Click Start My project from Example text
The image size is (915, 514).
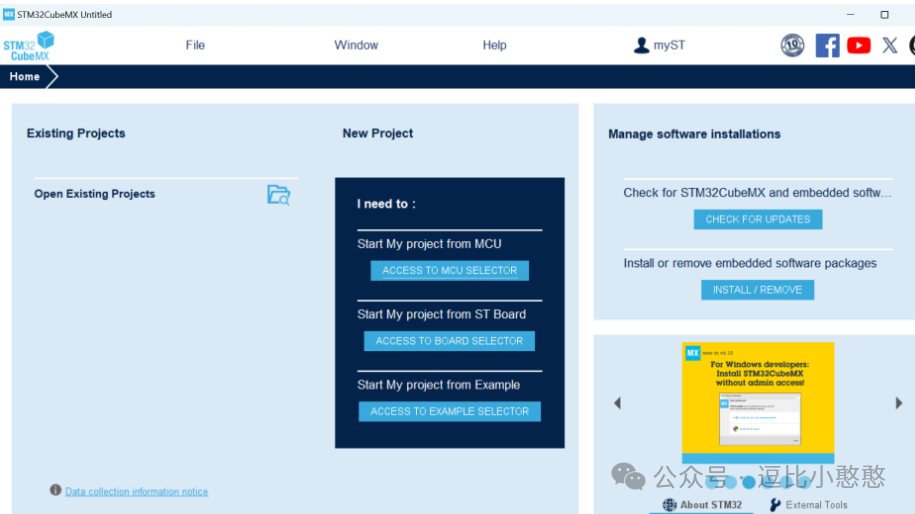438,385
